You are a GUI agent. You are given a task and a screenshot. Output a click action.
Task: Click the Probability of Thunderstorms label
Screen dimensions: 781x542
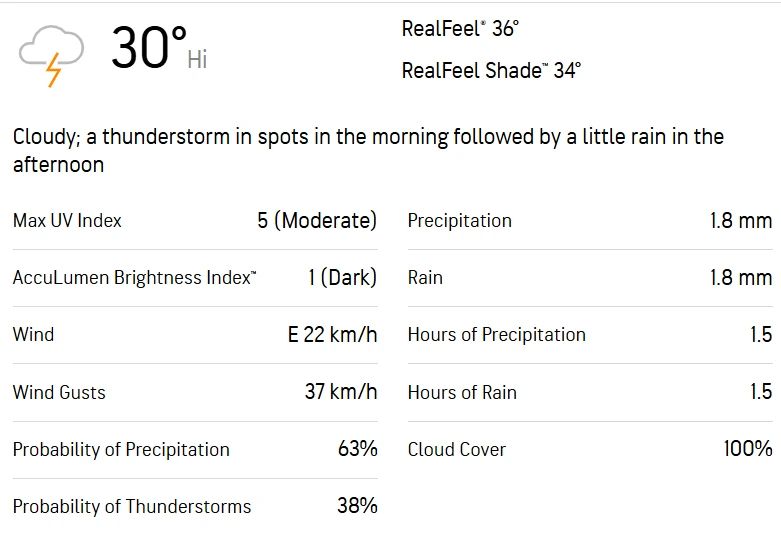pyautogui.click(x=132, y=506)
